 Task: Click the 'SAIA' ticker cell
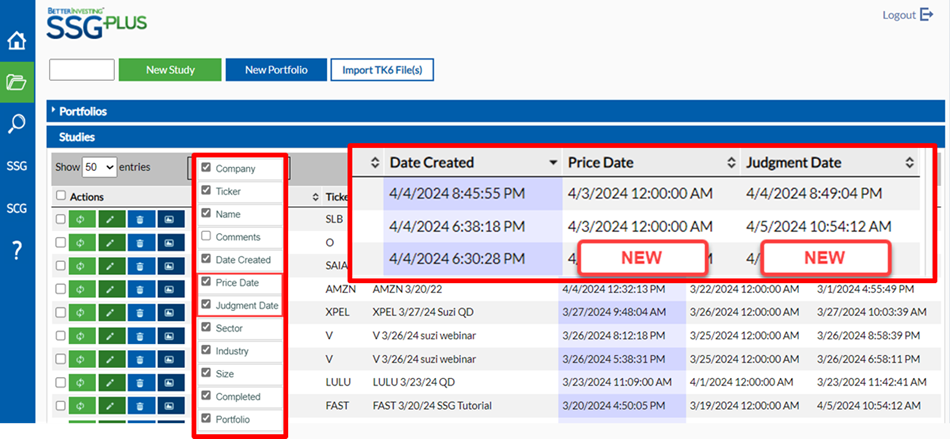(x=336, y=266)
